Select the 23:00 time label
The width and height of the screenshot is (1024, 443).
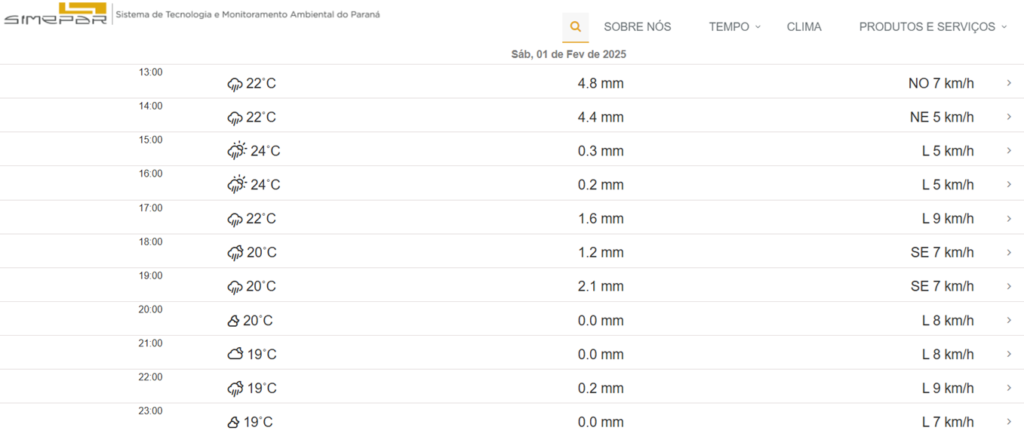pyautogui.click(x=150, y=411)
